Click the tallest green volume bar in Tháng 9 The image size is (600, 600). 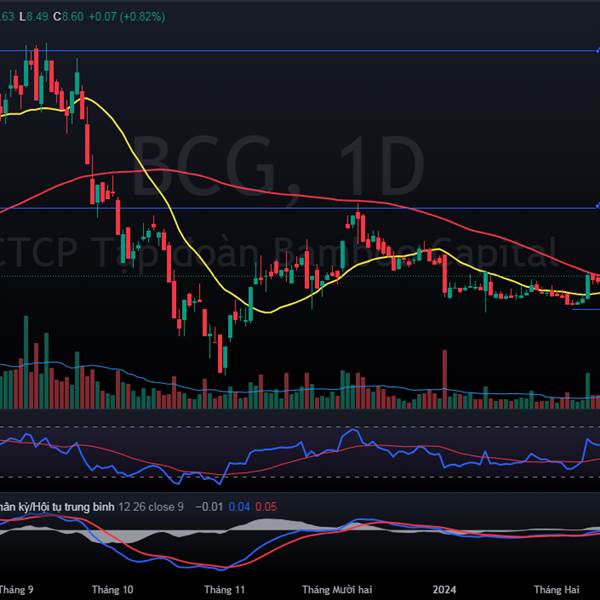pos(26,362)
